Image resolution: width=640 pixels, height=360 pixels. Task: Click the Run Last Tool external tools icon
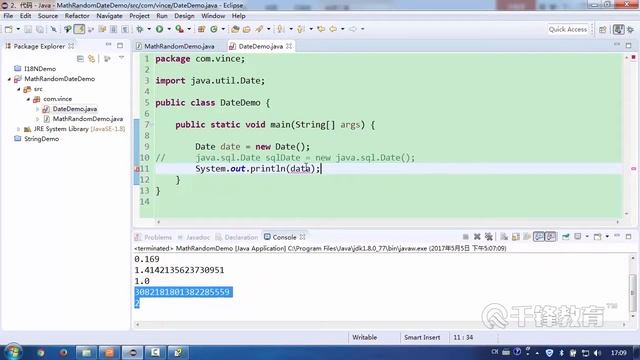179,29
